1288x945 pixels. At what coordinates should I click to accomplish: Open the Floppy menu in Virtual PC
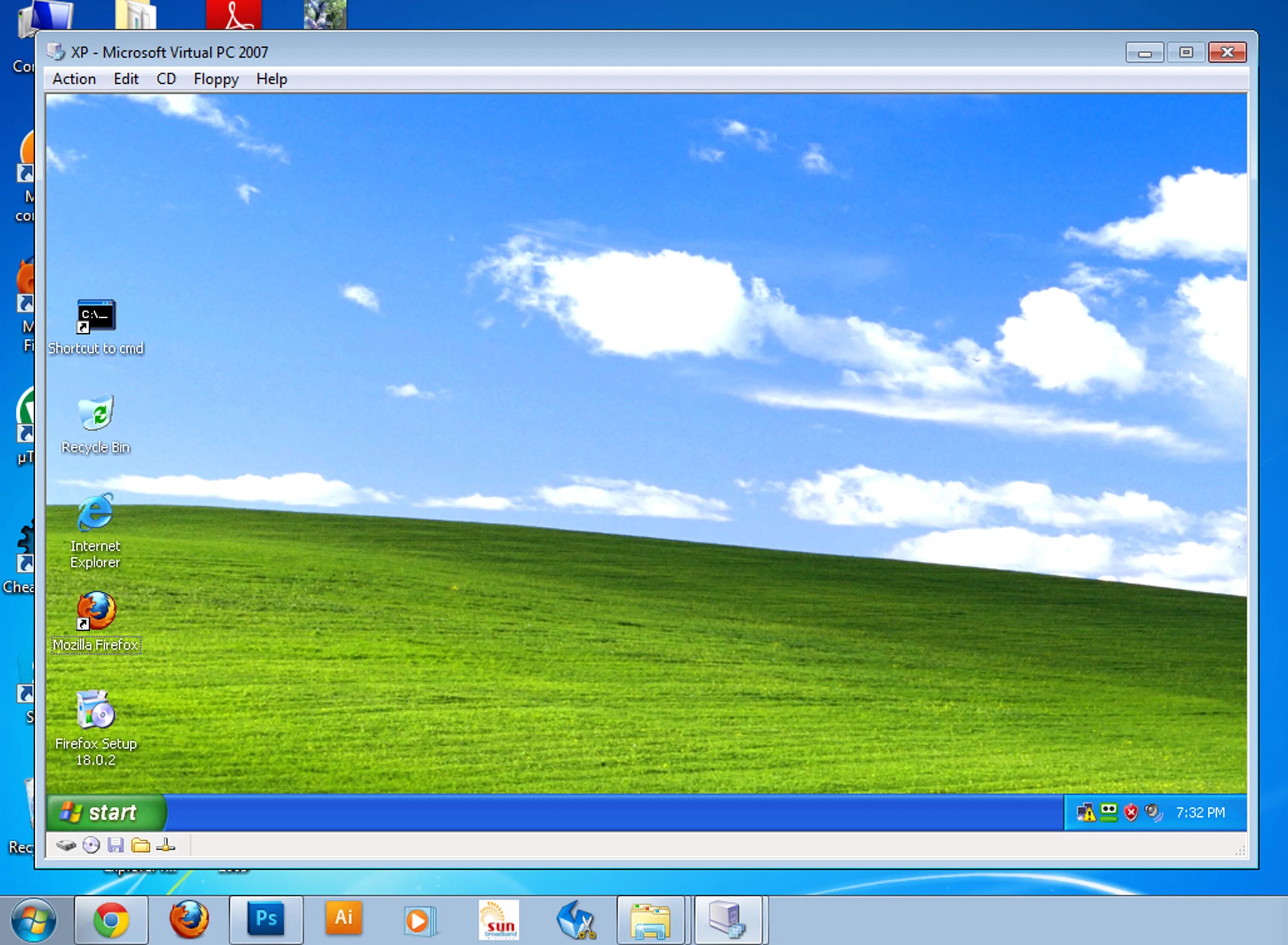coord(216,79)
